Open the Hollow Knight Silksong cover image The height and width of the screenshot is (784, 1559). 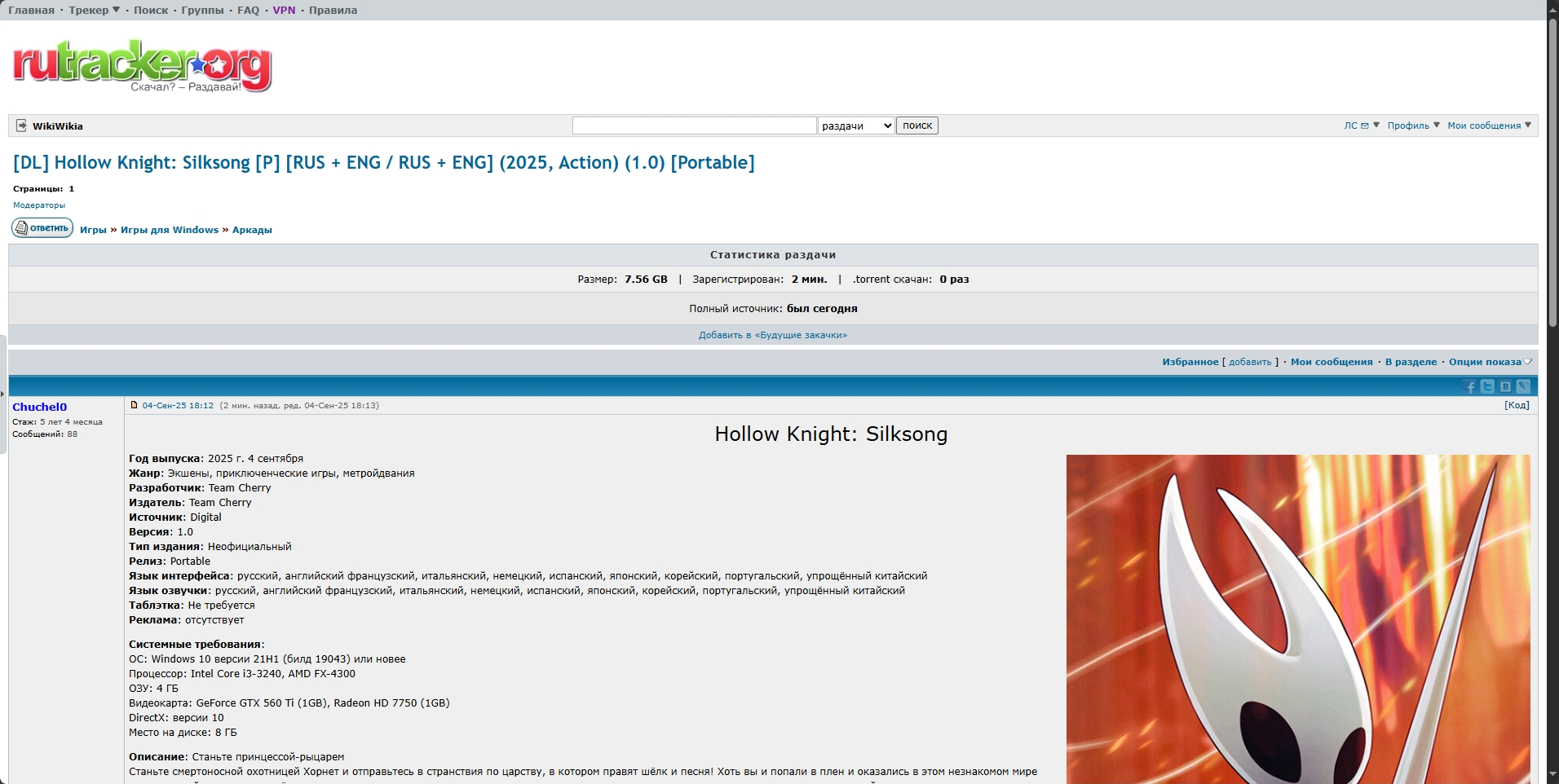[x=1297, y=619]
